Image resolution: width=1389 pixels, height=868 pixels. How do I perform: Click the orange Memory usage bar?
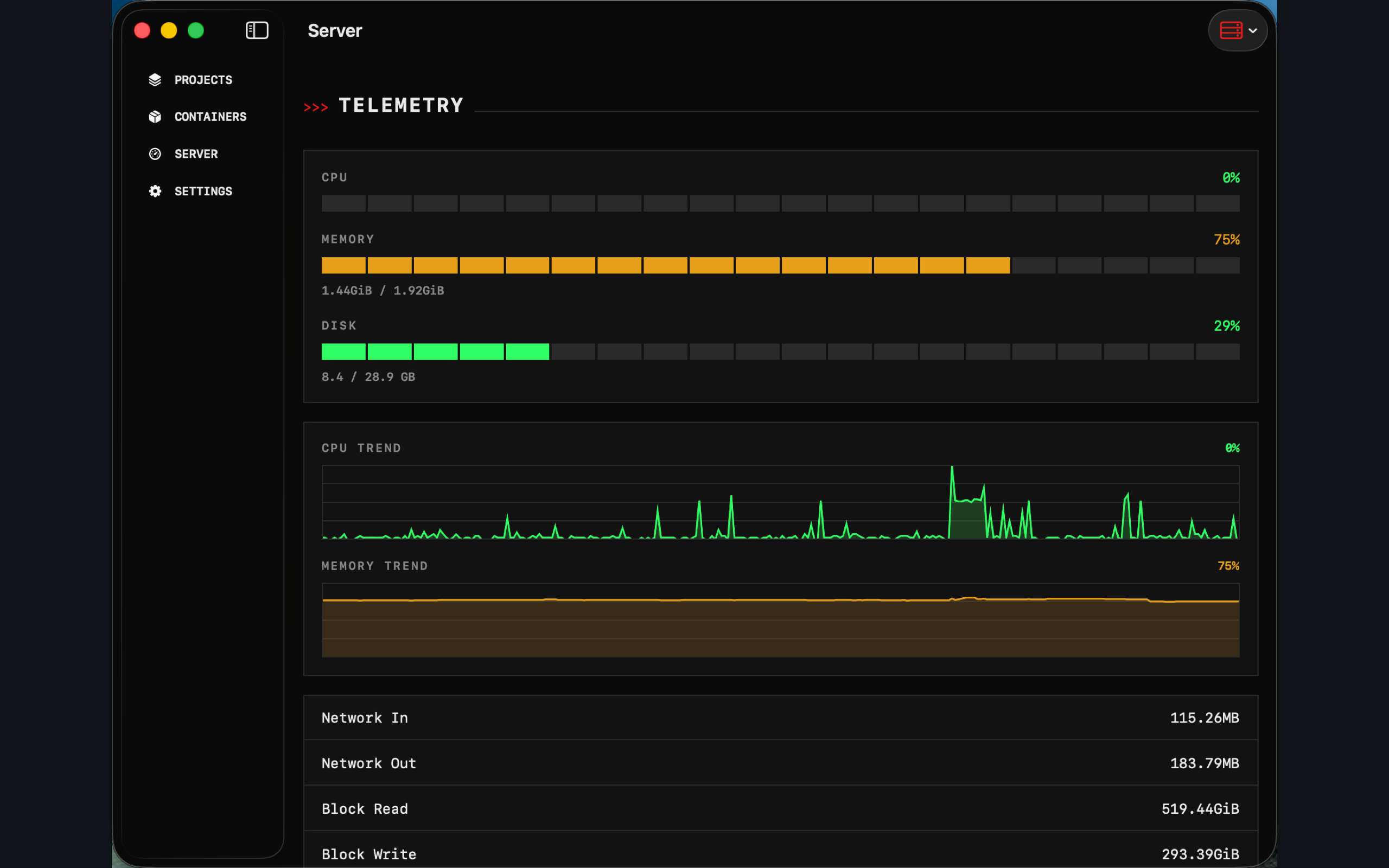point(781,265)
